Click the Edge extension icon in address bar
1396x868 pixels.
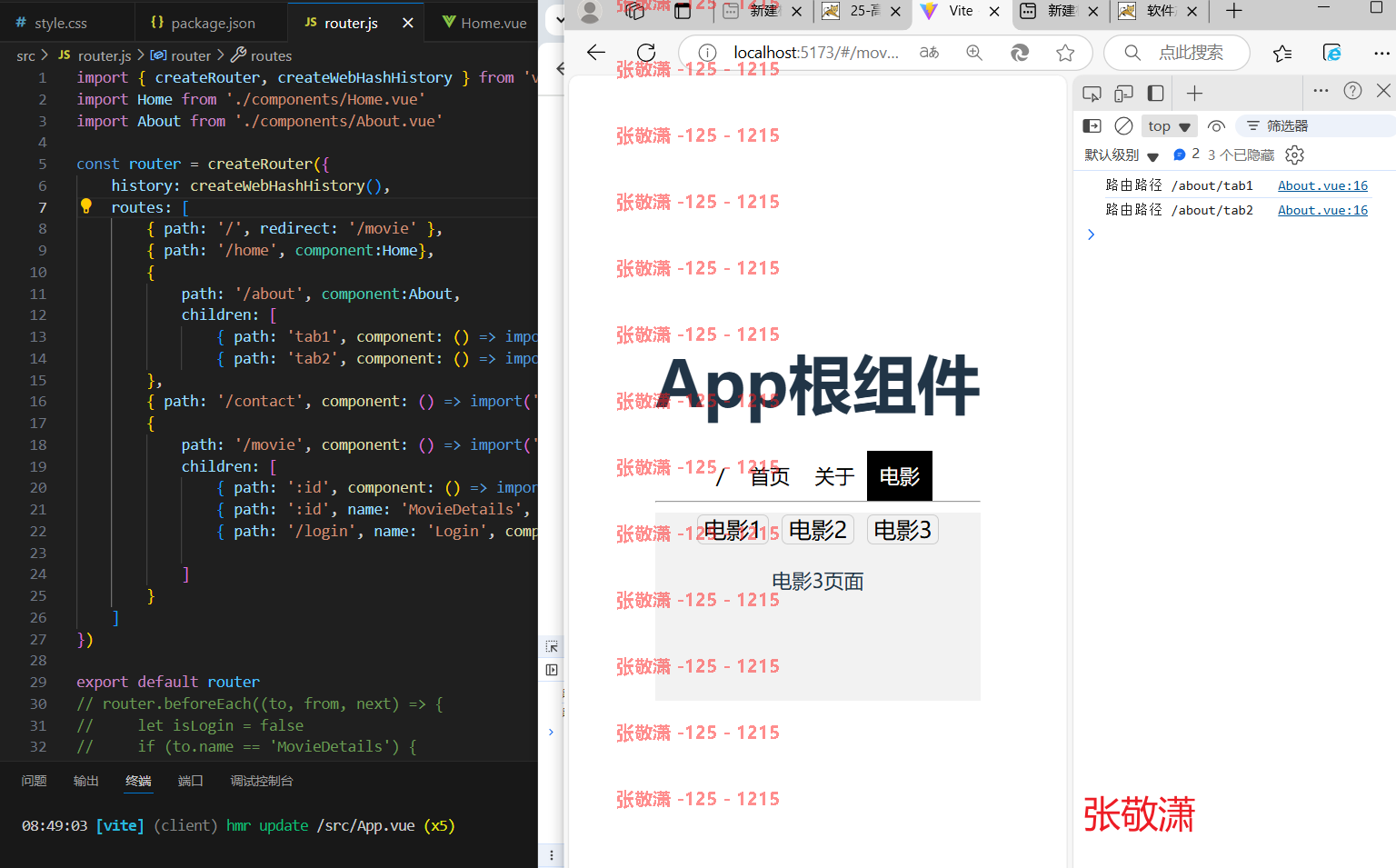point(1020,53)
